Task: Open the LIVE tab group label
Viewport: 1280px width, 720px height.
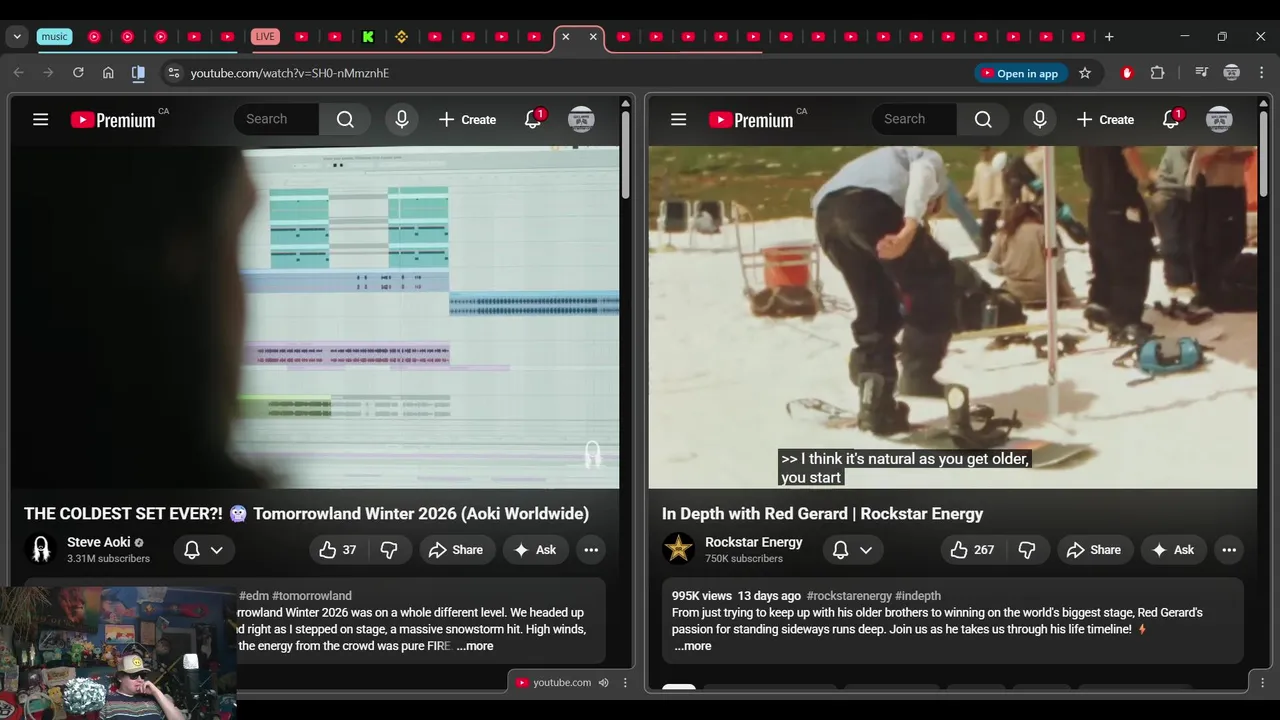Action: click(x=265, y=37)
